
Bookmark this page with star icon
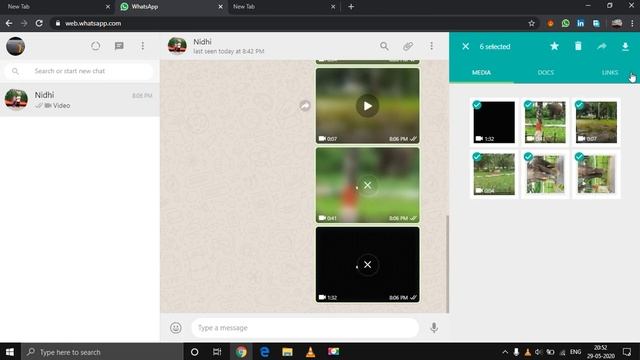tap(531, 23)
